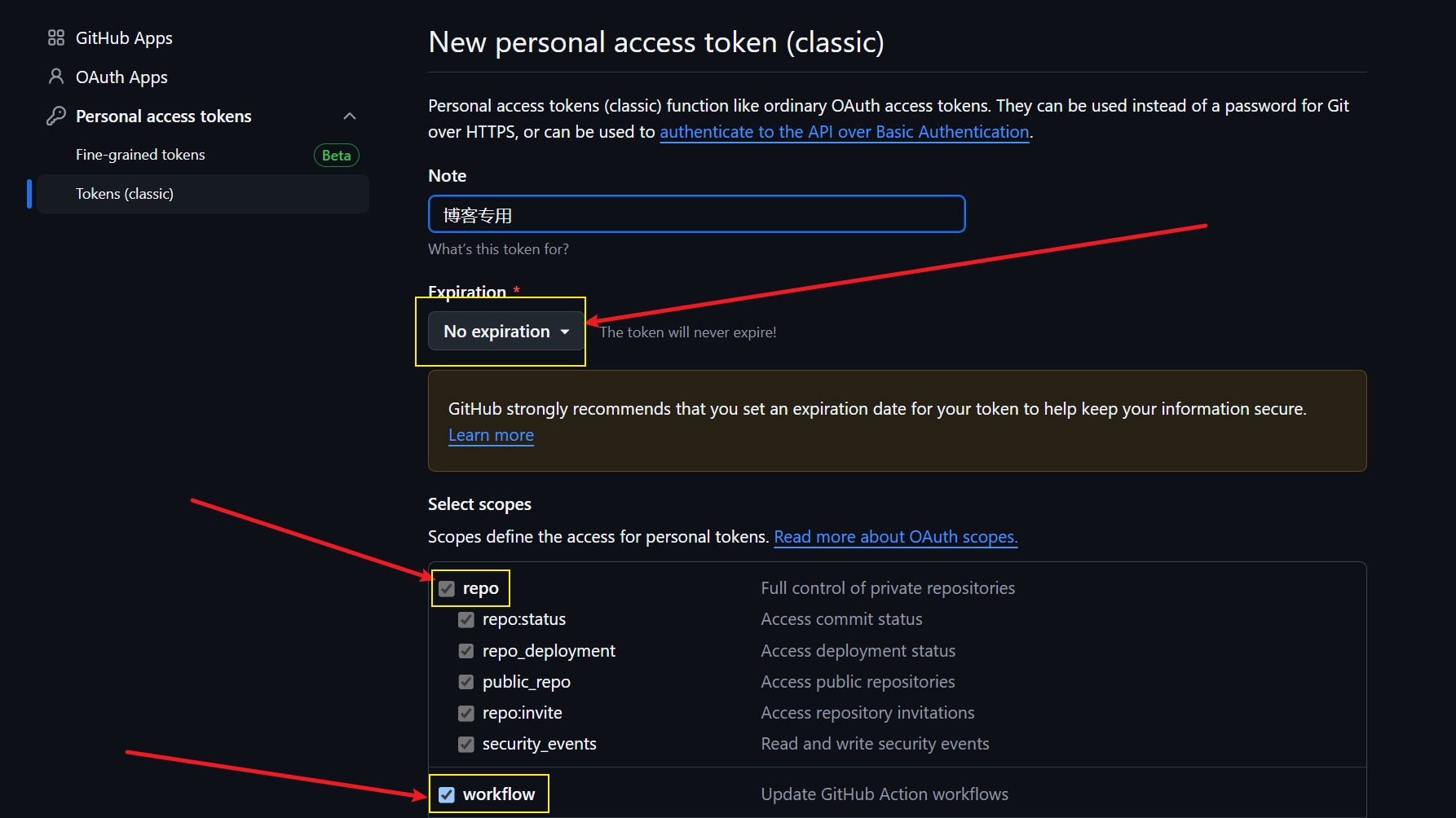Screen dimensions: 1456x818
Task: Toggle the repo scope checkbox
Action: (447, 589)
